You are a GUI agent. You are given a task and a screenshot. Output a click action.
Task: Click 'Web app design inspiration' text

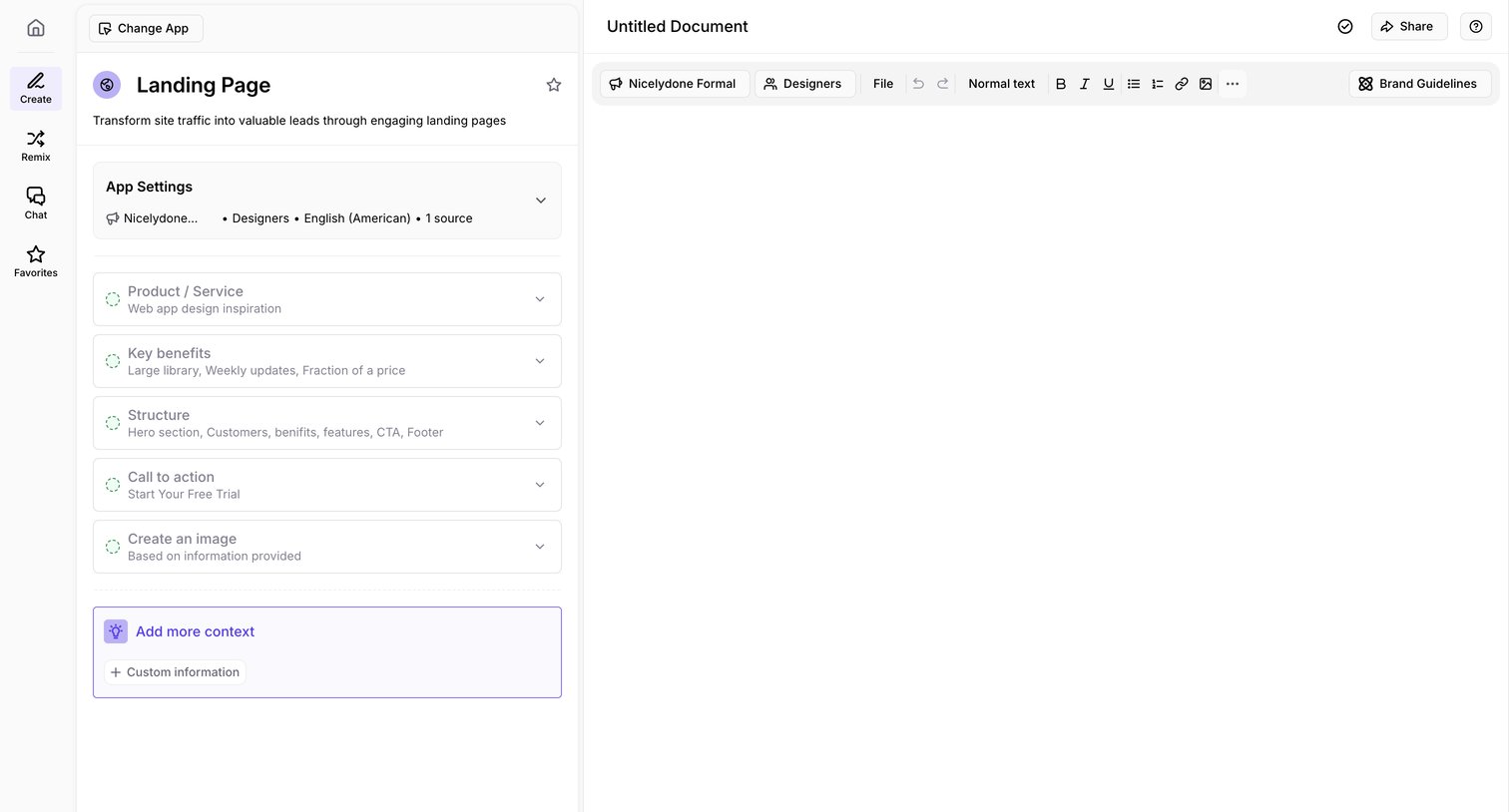click(x=205, y=308)
